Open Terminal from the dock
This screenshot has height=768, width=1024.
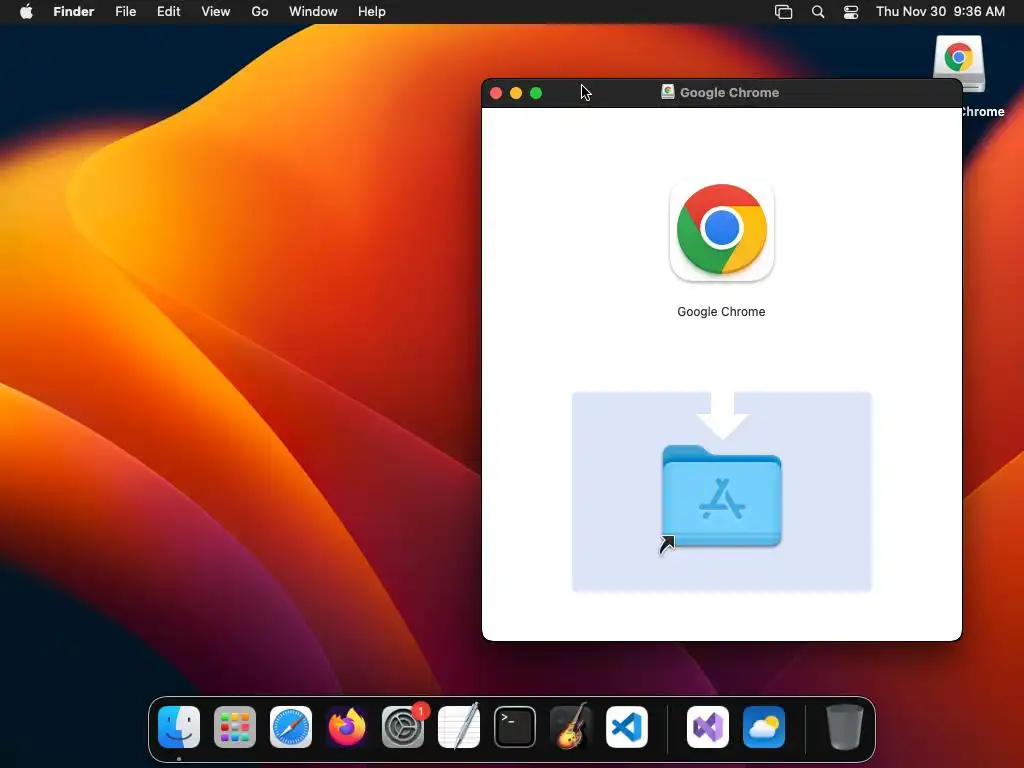(515, 727)
